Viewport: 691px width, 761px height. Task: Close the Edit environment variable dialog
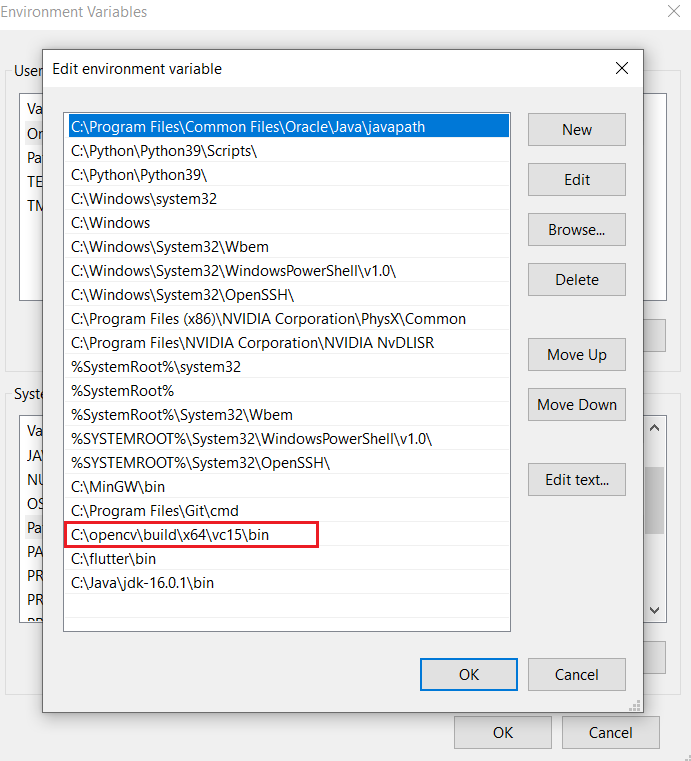pyautogui.click(x=622, y=68)
